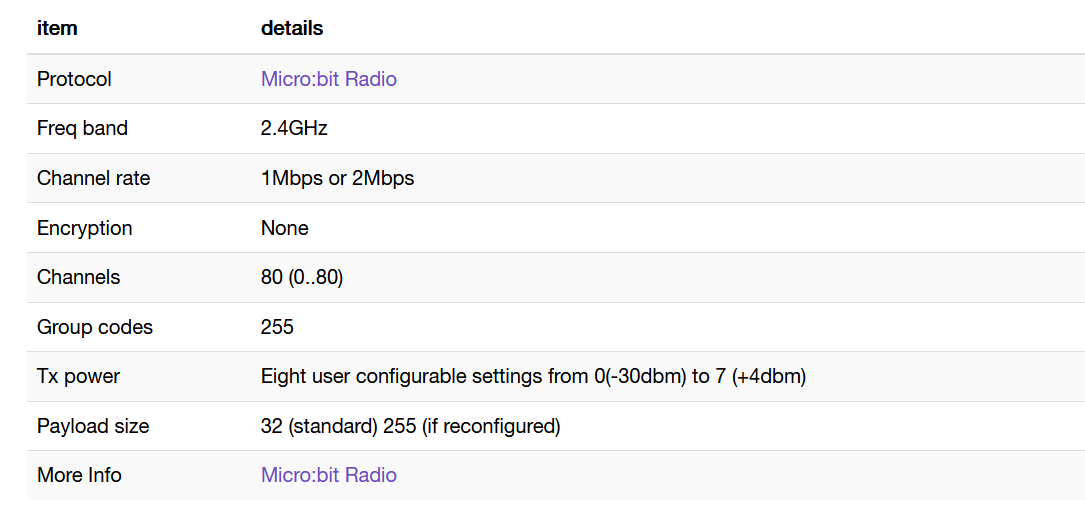This screenshot has width=1085, height=532.
Task: Open Micro:bit Radio link in Protocol row
Action: (x=328, y=79)
